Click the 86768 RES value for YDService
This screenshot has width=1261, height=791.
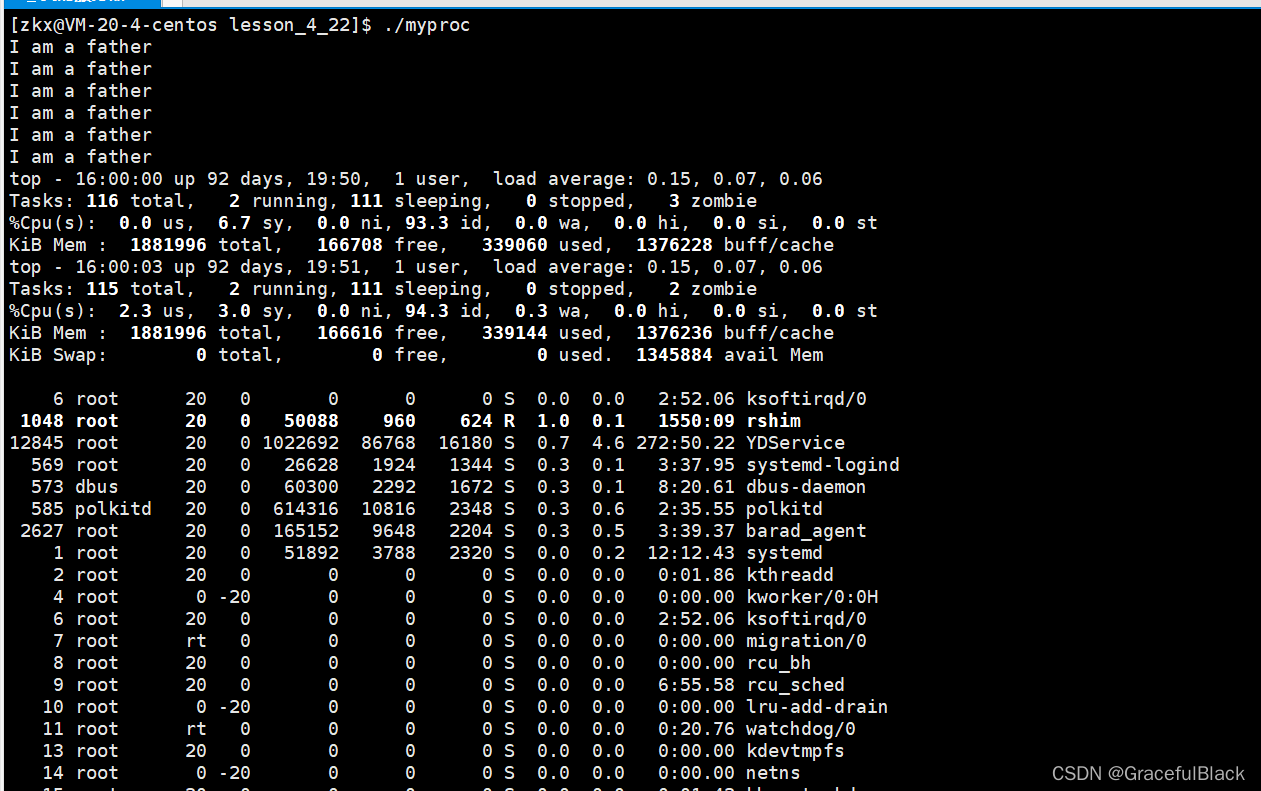[x=389, y=443]
